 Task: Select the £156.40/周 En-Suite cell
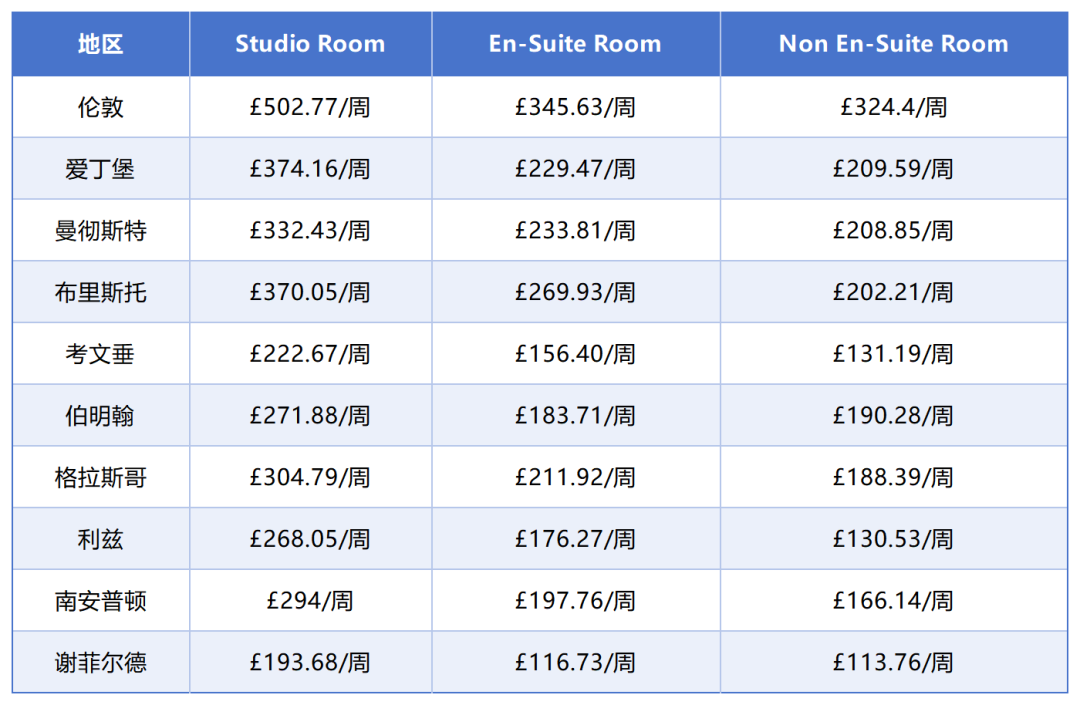pyautogui.click(x=575, y=354)
